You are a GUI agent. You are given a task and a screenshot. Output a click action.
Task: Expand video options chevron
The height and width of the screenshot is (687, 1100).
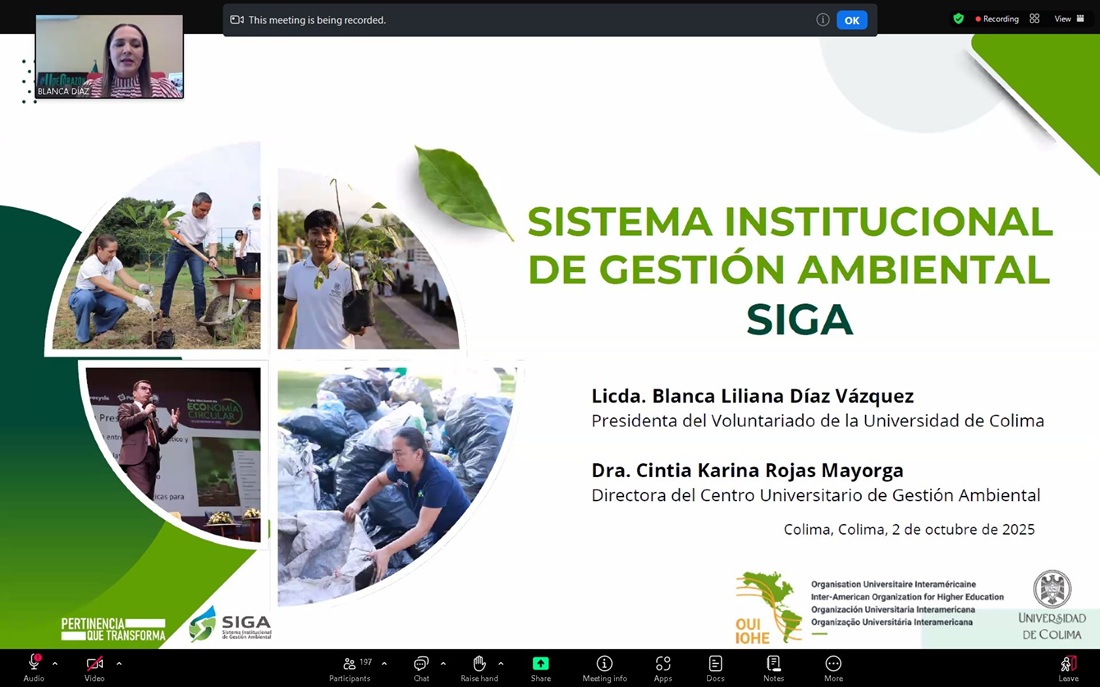coord(119,663)
